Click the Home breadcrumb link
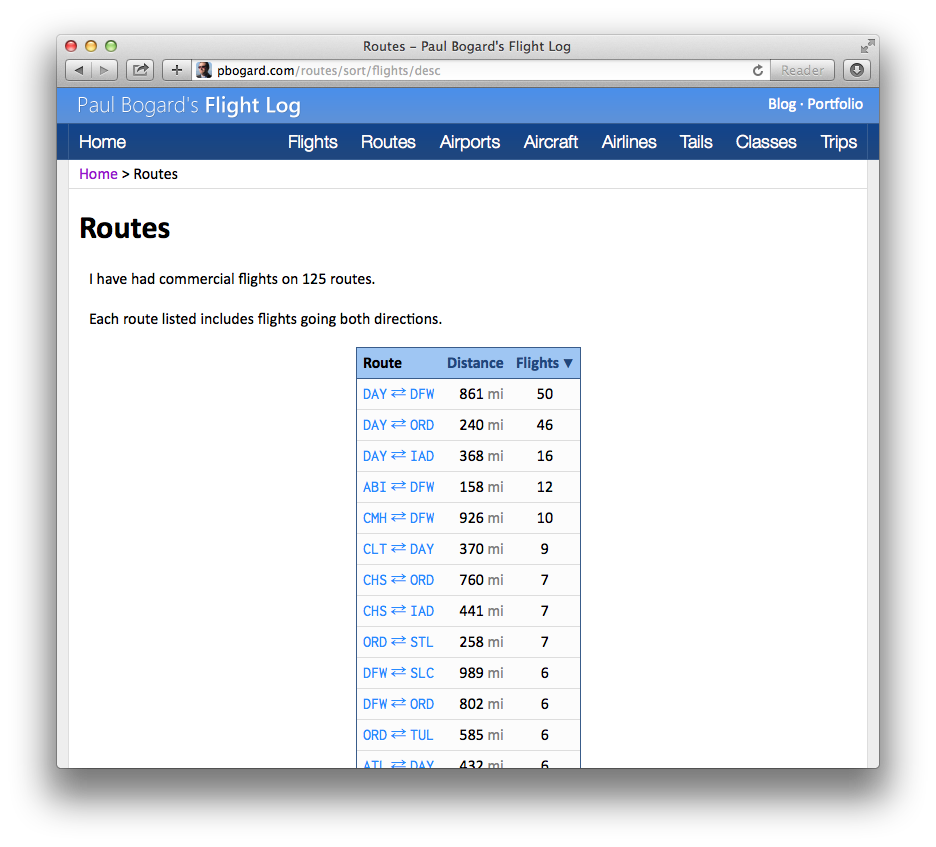This screenshot has height=847, width=936. click(x=98, y=173)
